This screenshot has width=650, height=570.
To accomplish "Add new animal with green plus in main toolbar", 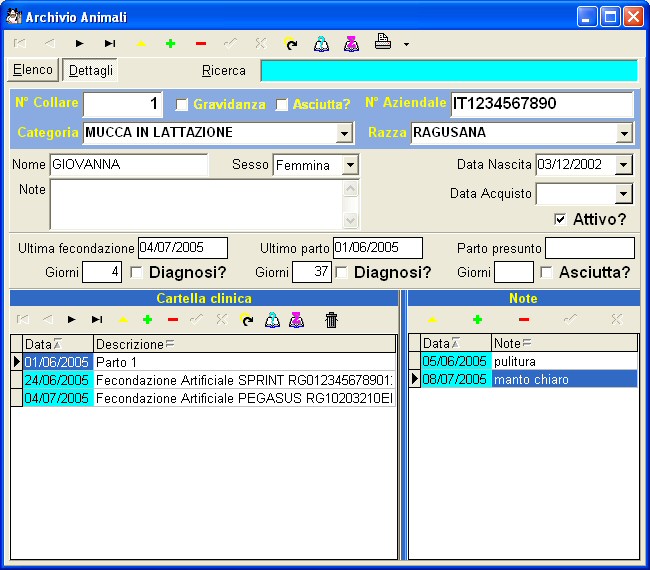I will coord(170,44).
